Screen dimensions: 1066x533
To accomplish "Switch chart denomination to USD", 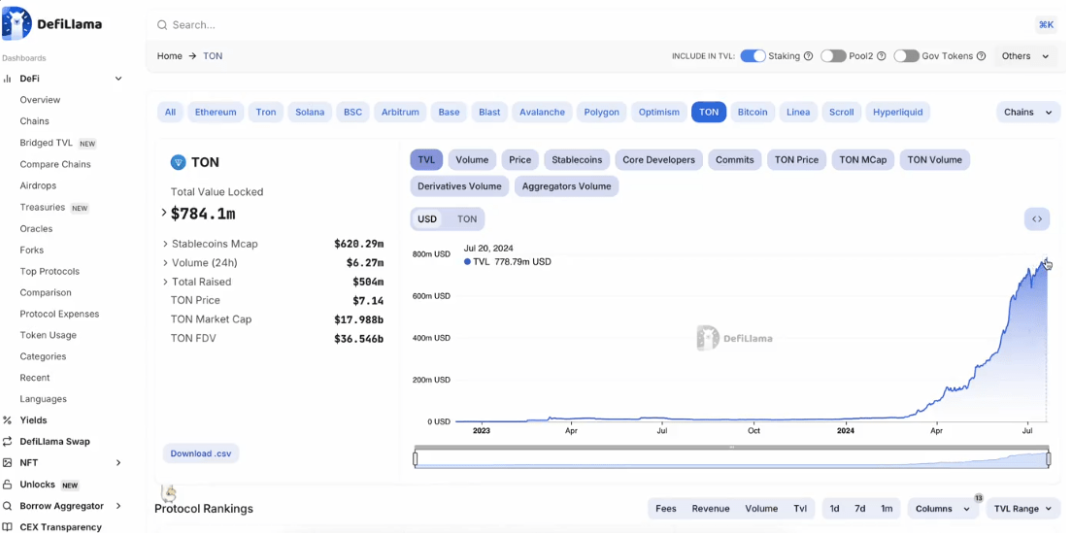I will pyautogui.click(x=427, y=219).
